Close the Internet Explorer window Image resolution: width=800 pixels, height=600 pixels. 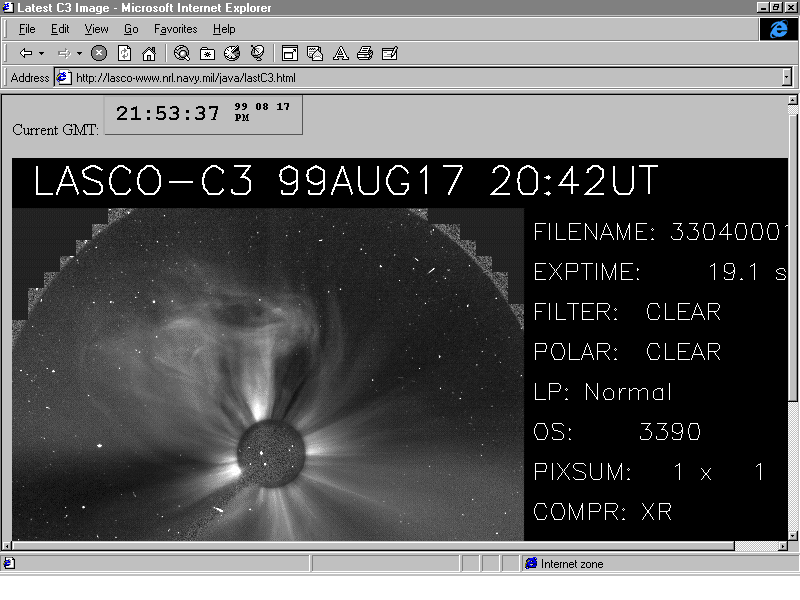click(x=791, y=7)
